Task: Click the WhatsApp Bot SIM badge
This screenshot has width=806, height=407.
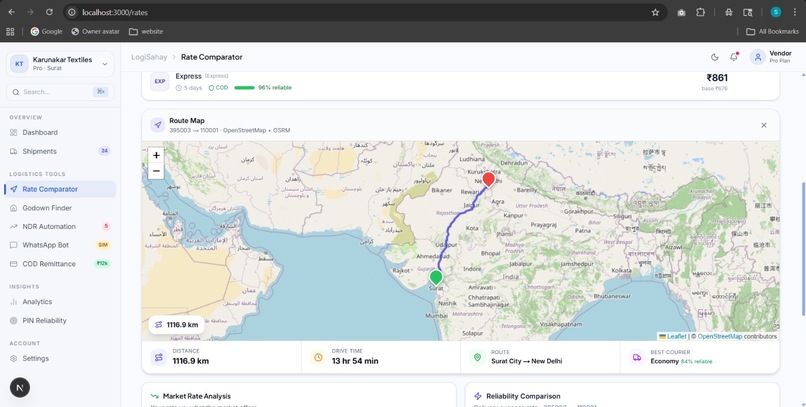Action: pos(103,245)
